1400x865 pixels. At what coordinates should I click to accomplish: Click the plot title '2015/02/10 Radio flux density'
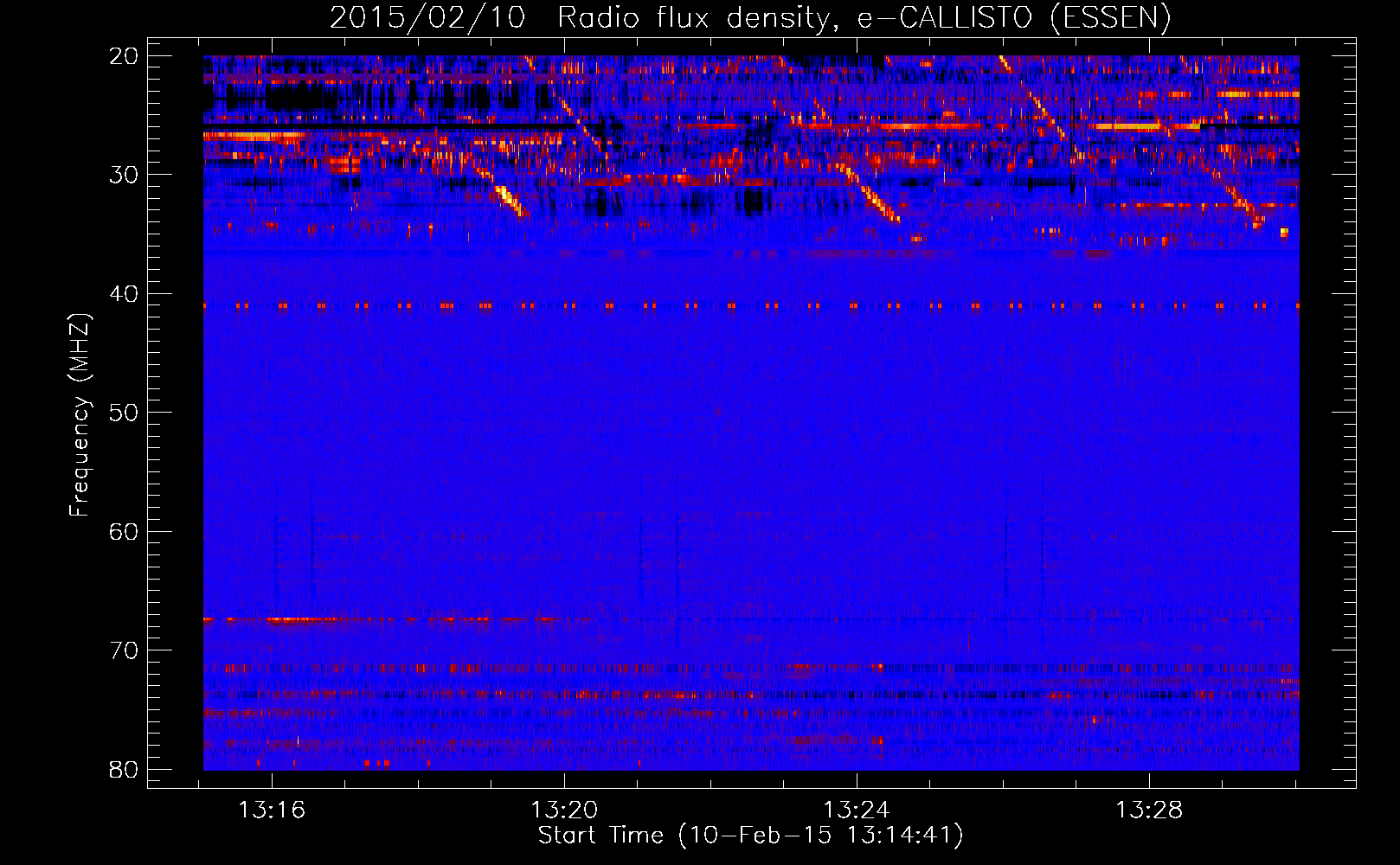(750, 17)
